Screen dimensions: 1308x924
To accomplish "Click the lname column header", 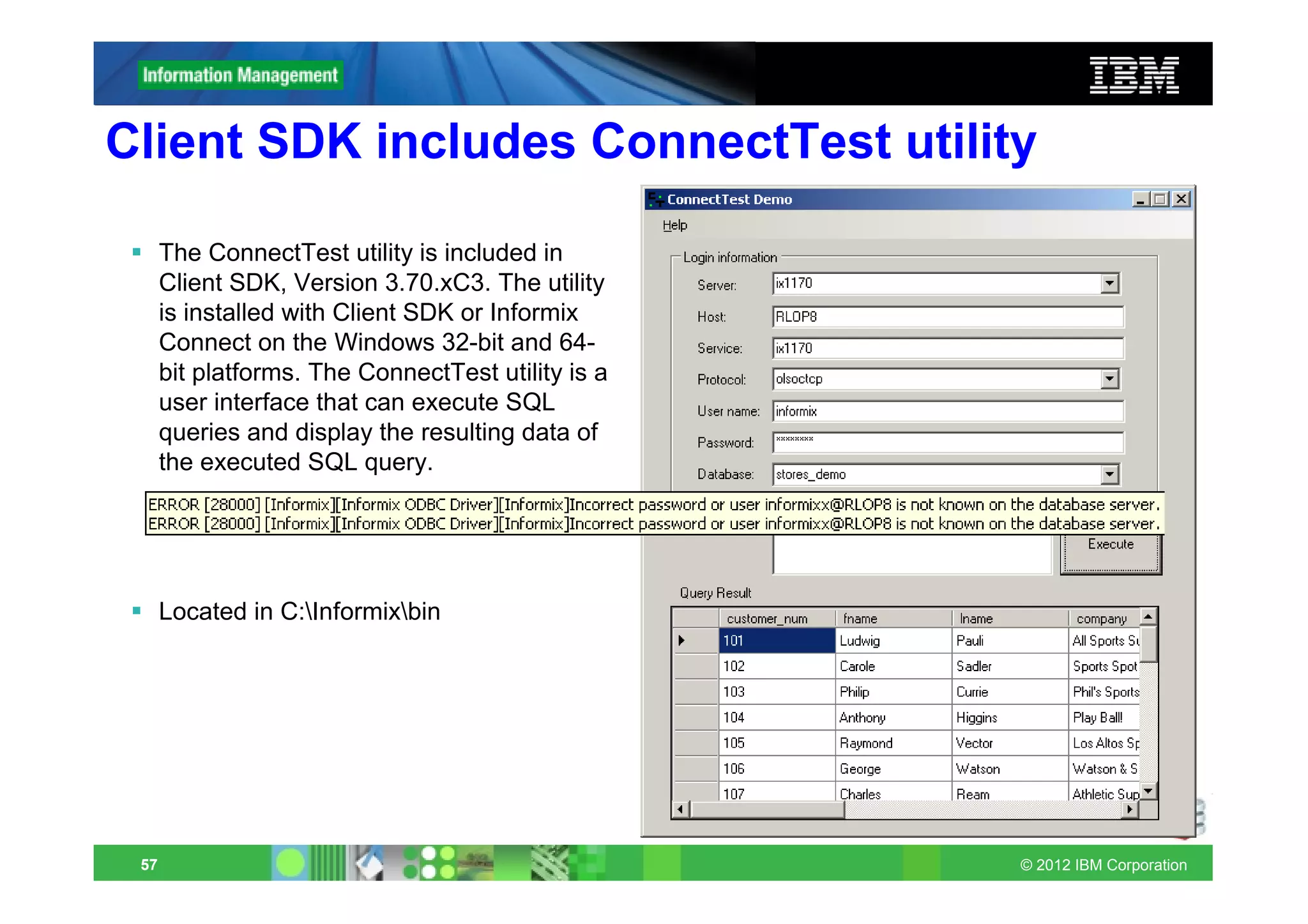I will [x=1010, y=619].
